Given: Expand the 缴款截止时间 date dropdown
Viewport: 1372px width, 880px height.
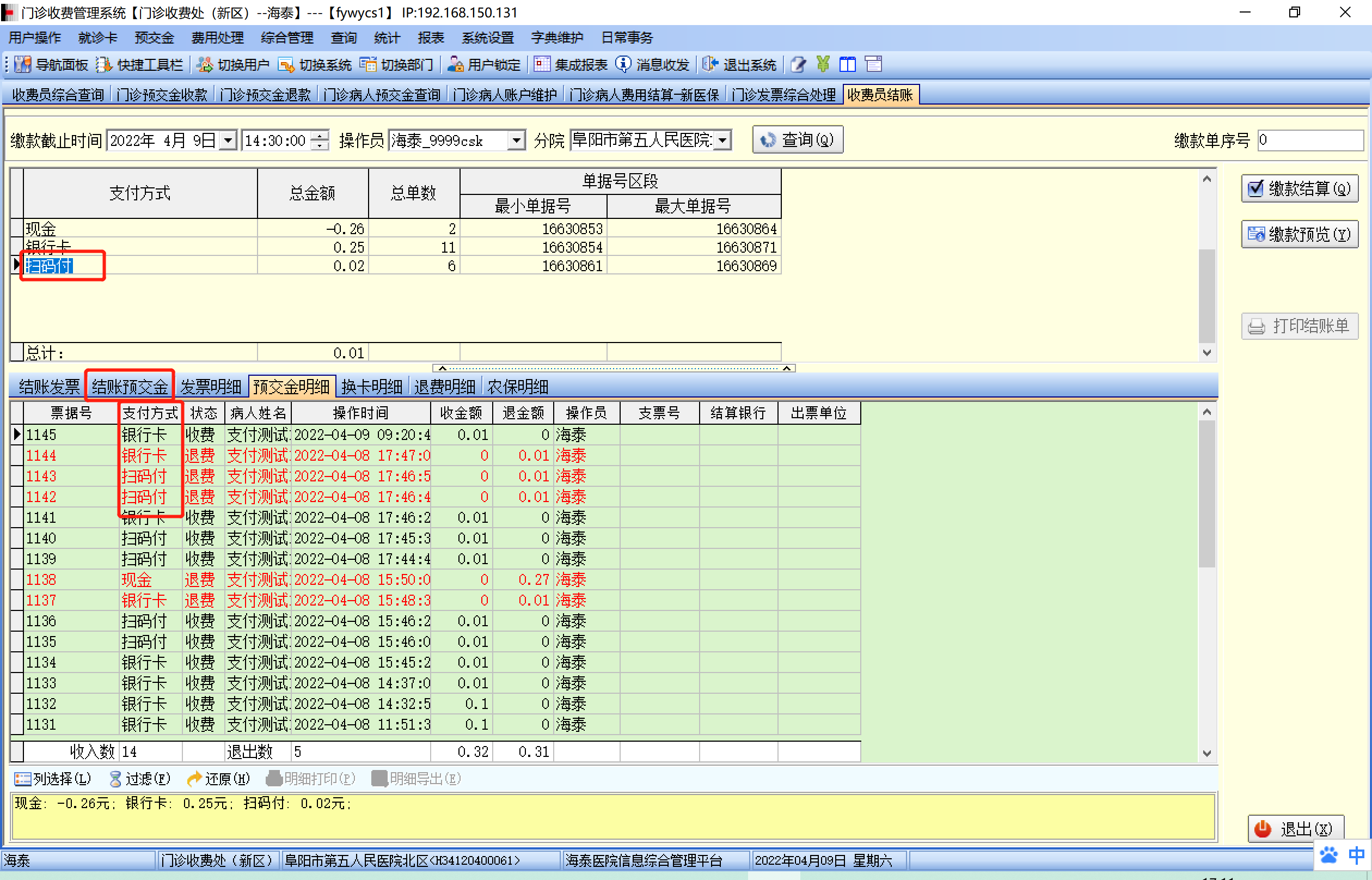Looking at the screenshot, I should pos(228,140).
